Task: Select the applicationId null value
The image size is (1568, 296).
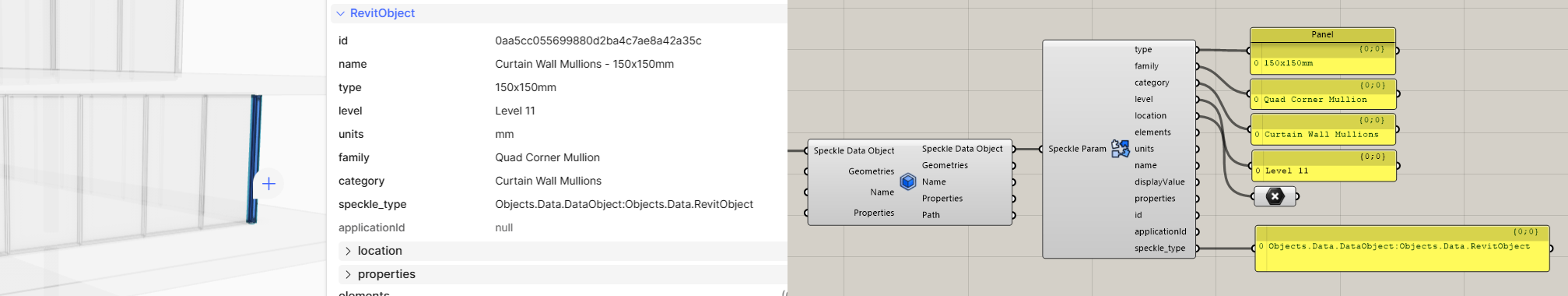Action: pos(504,227)
